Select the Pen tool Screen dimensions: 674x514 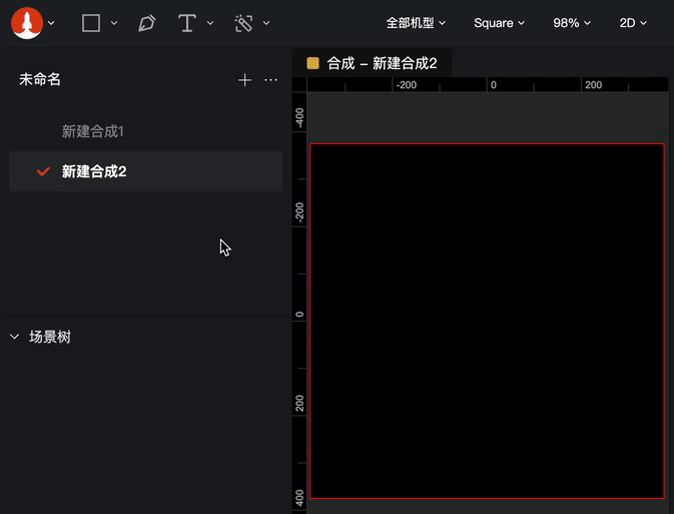[147, 23]
